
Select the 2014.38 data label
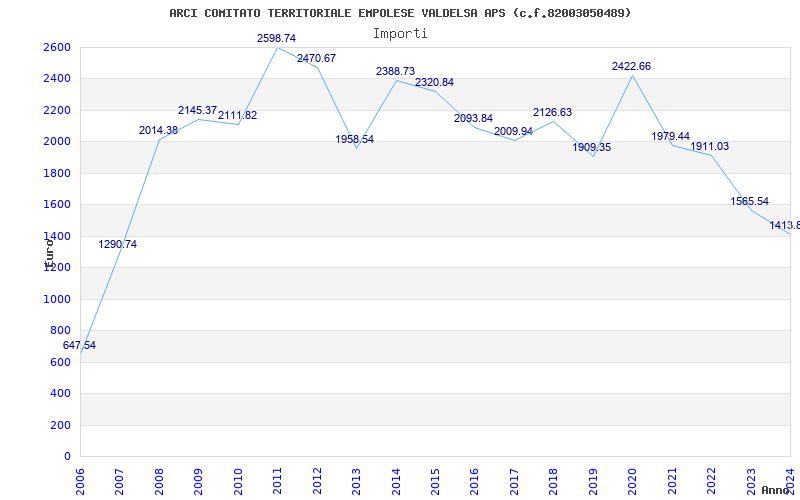(x=158, y=131)
